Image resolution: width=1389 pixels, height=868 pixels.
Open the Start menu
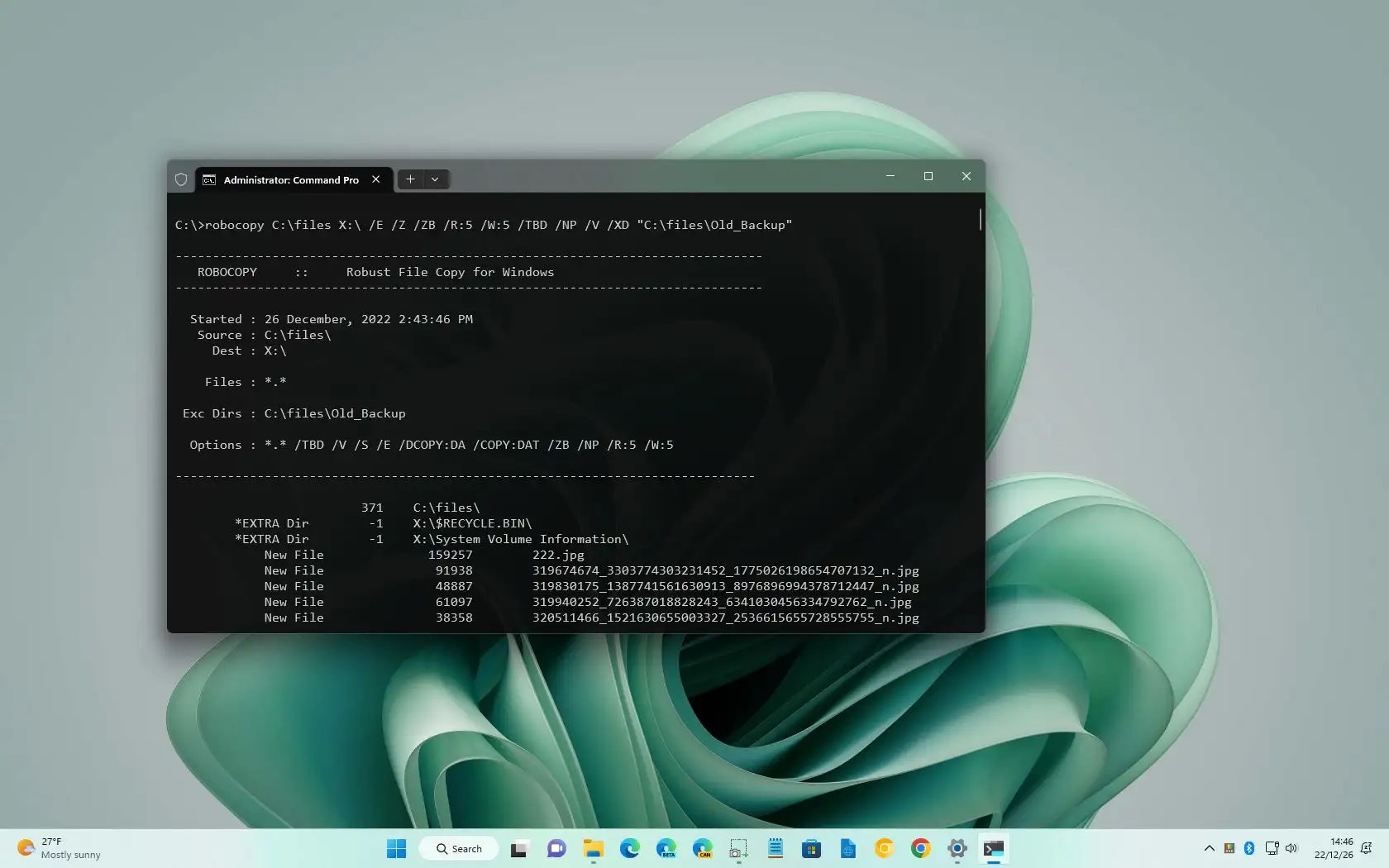(396, 848)
